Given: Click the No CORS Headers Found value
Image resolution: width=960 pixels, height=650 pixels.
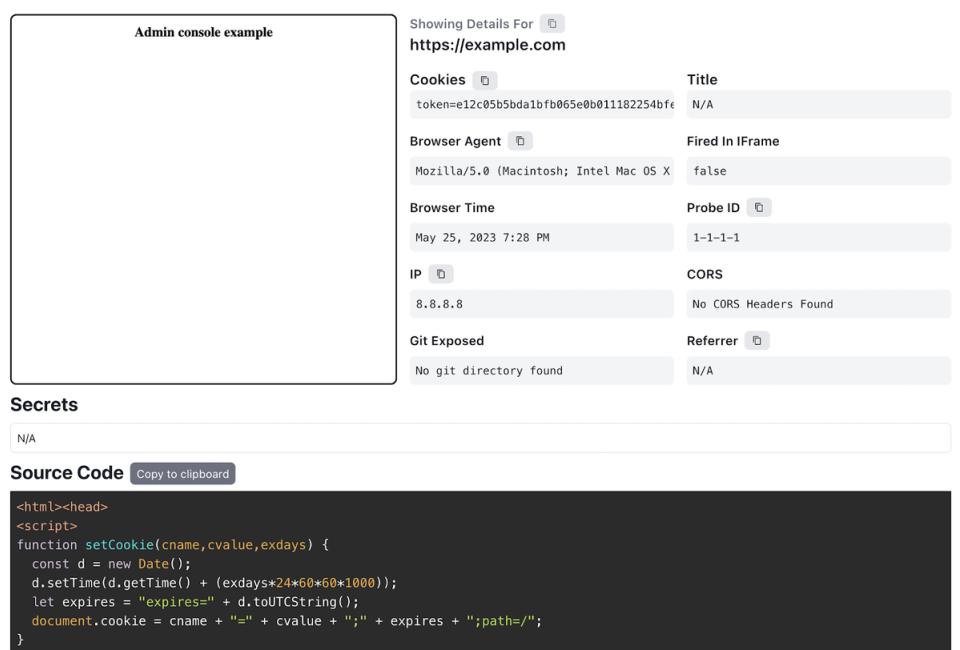Looking at the screenshot, I should pos(819,304).
